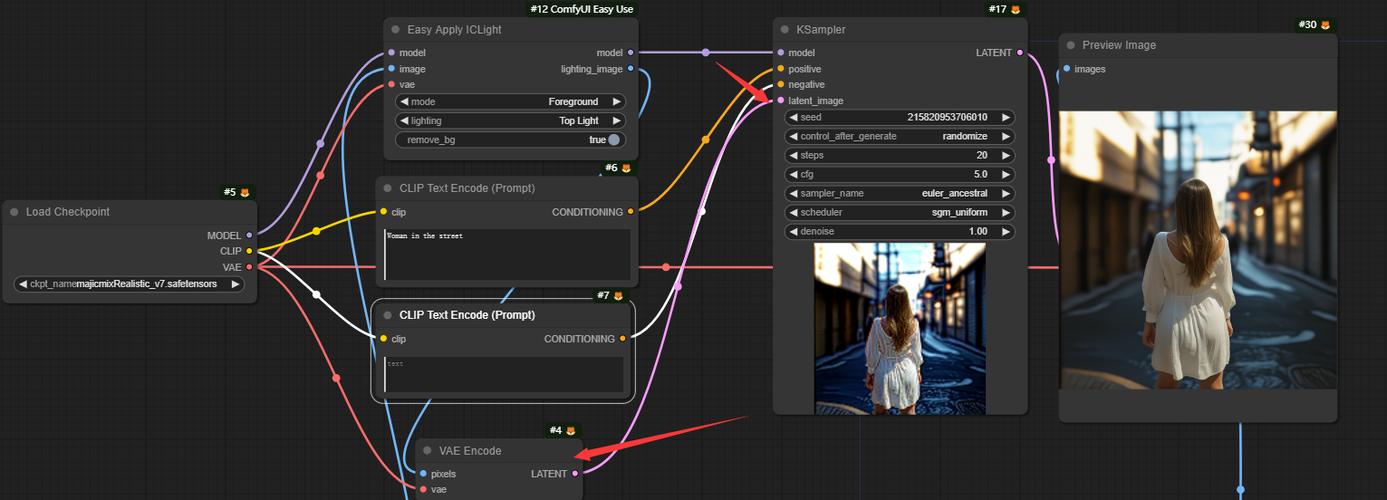Viewport: 1387px width, 500px height.
Task: Open the ckpt_name checkpoint dropdown
Action: [130, 284]
